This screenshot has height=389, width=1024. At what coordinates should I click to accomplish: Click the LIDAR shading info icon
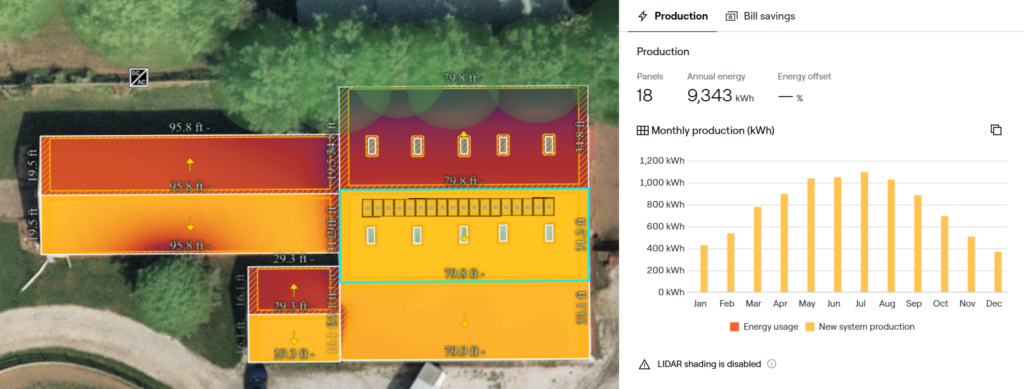point(771,364)
